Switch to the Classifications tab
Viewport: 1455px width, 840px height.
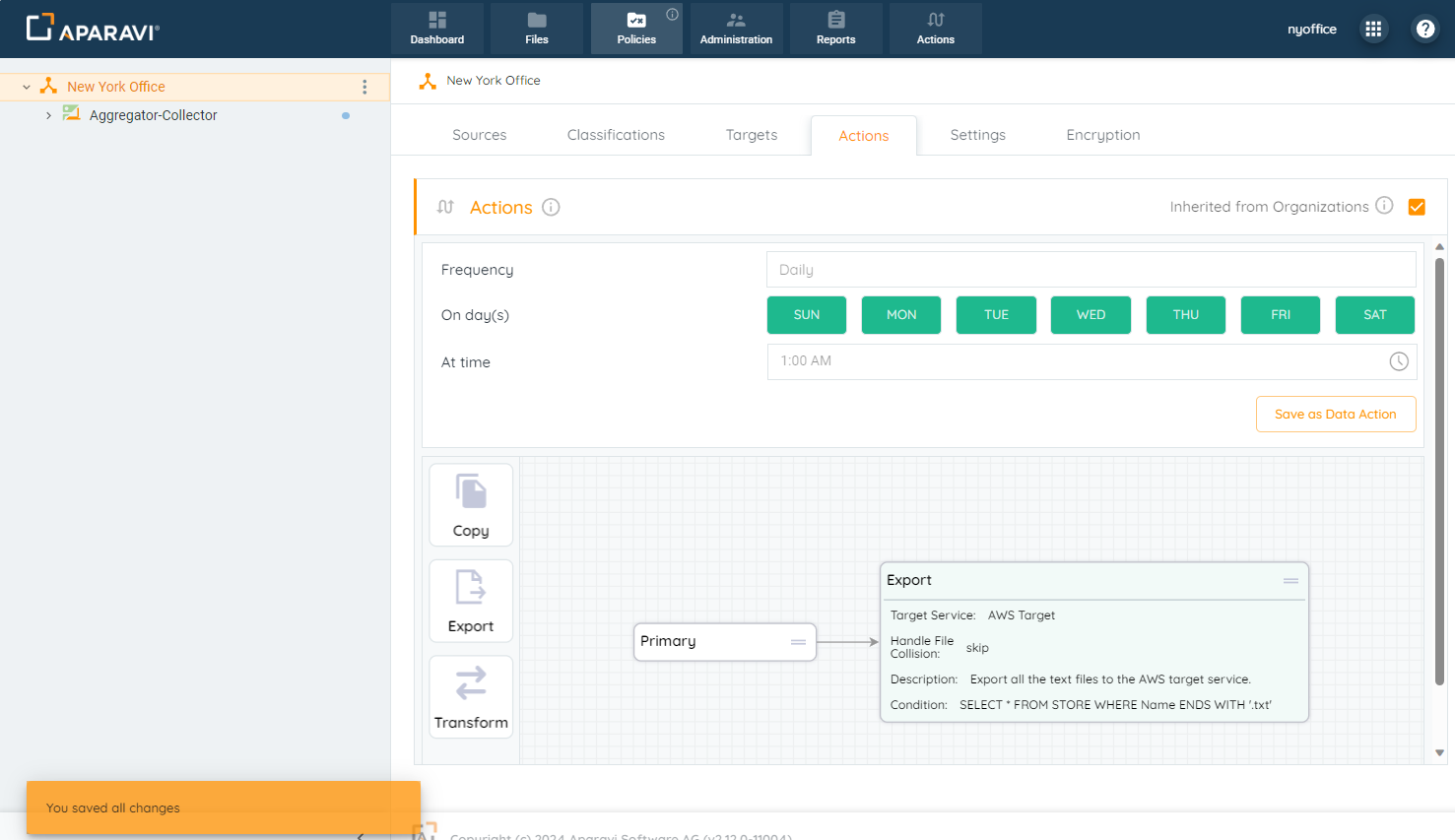coord(616,135)
